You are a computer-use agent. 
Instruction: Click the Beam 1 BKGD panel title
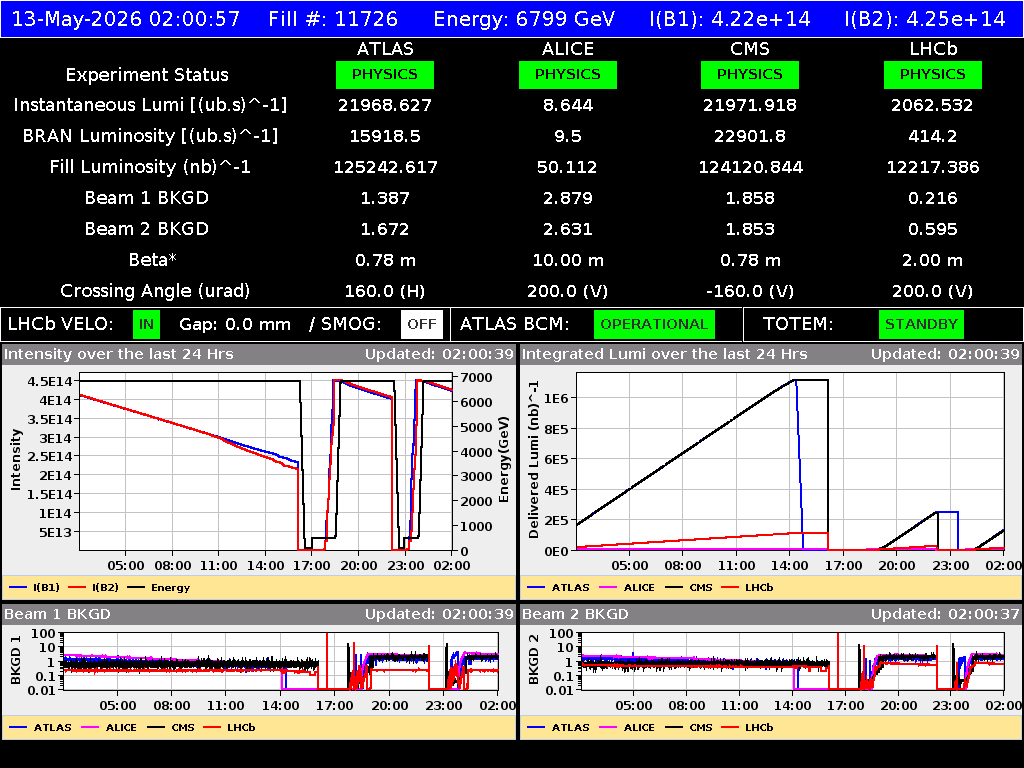[x=57, y=614]
